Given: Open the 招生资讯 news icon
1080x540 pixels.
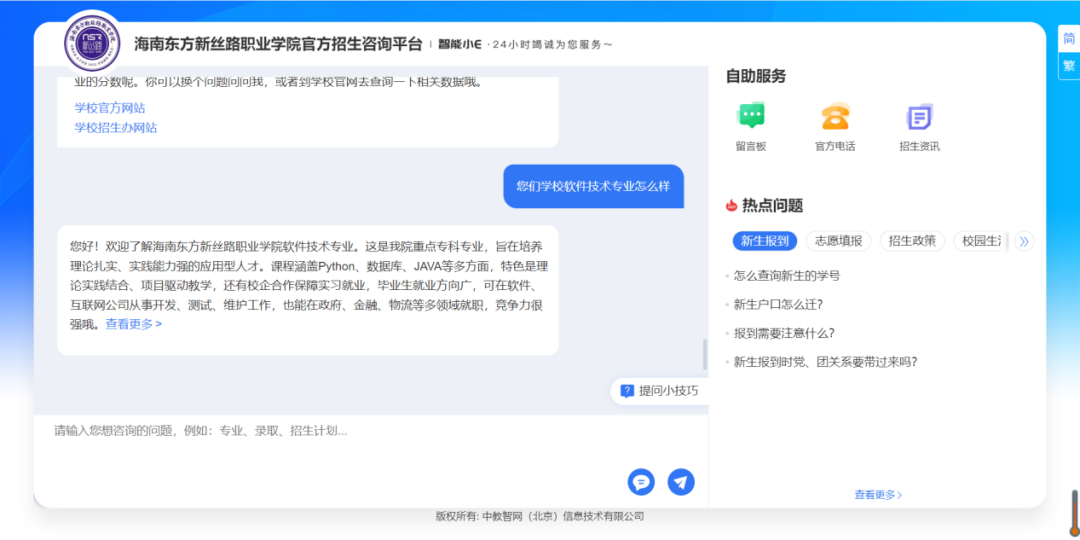Looking at the screenshot, I should pyautogui.click(x=919, y=117).
